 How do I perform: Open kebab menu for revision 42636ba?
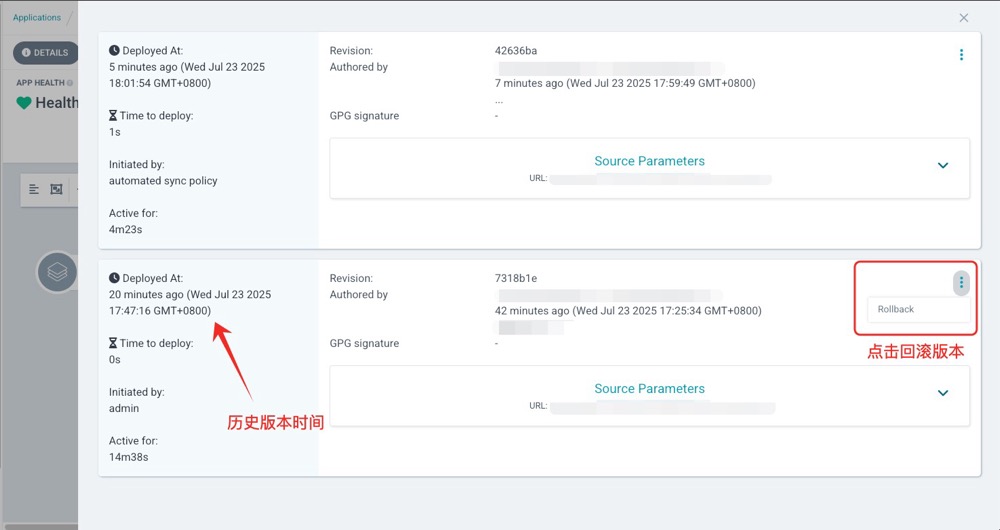pos(961,55)
